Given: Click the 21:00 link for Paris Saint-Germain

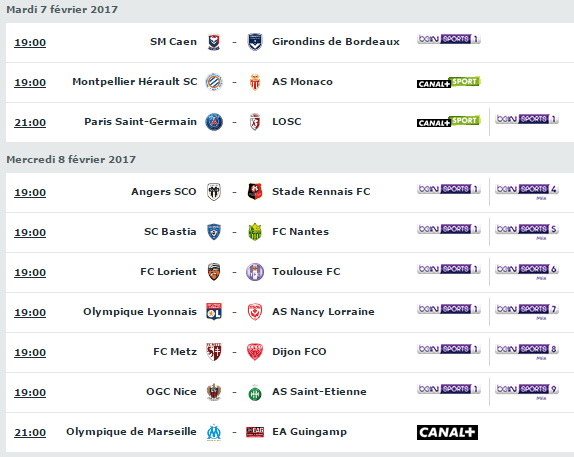Looking at the screenshot, I should coord(30,123).
